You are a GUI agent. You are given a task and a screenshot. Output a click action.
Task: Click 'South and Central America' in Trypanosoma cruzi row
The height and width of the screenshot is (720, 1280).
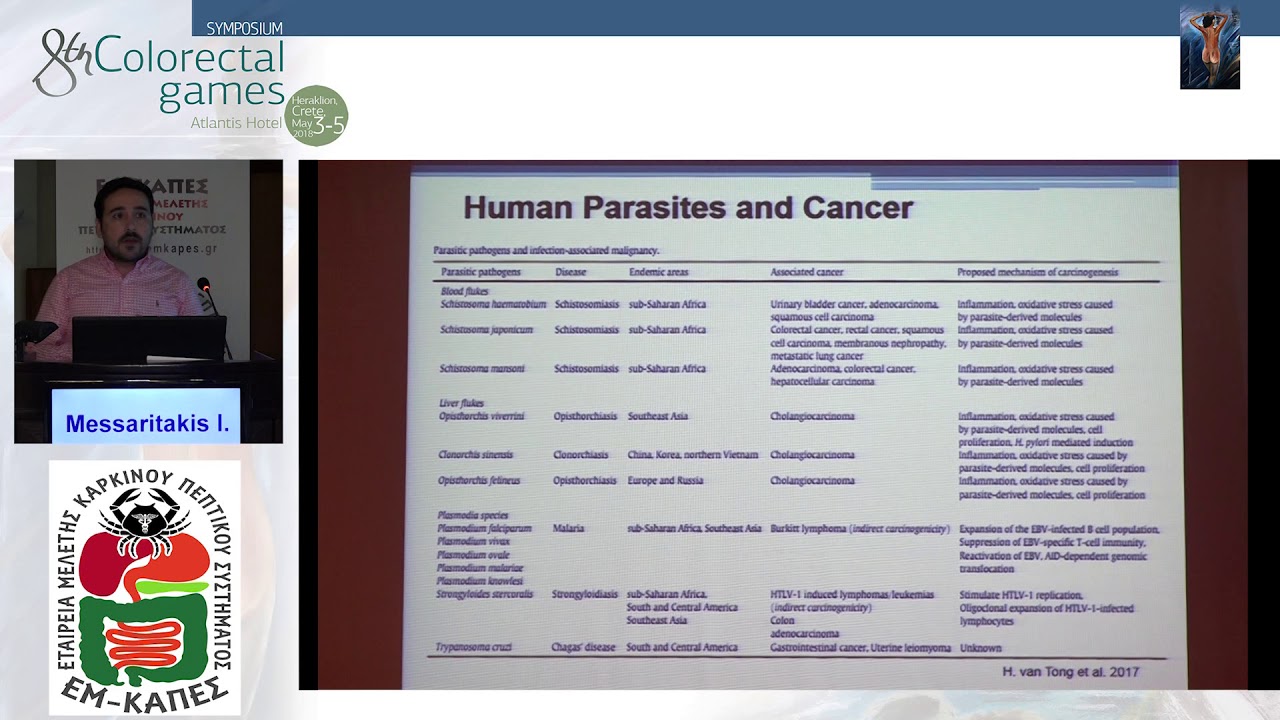[682, 648]
